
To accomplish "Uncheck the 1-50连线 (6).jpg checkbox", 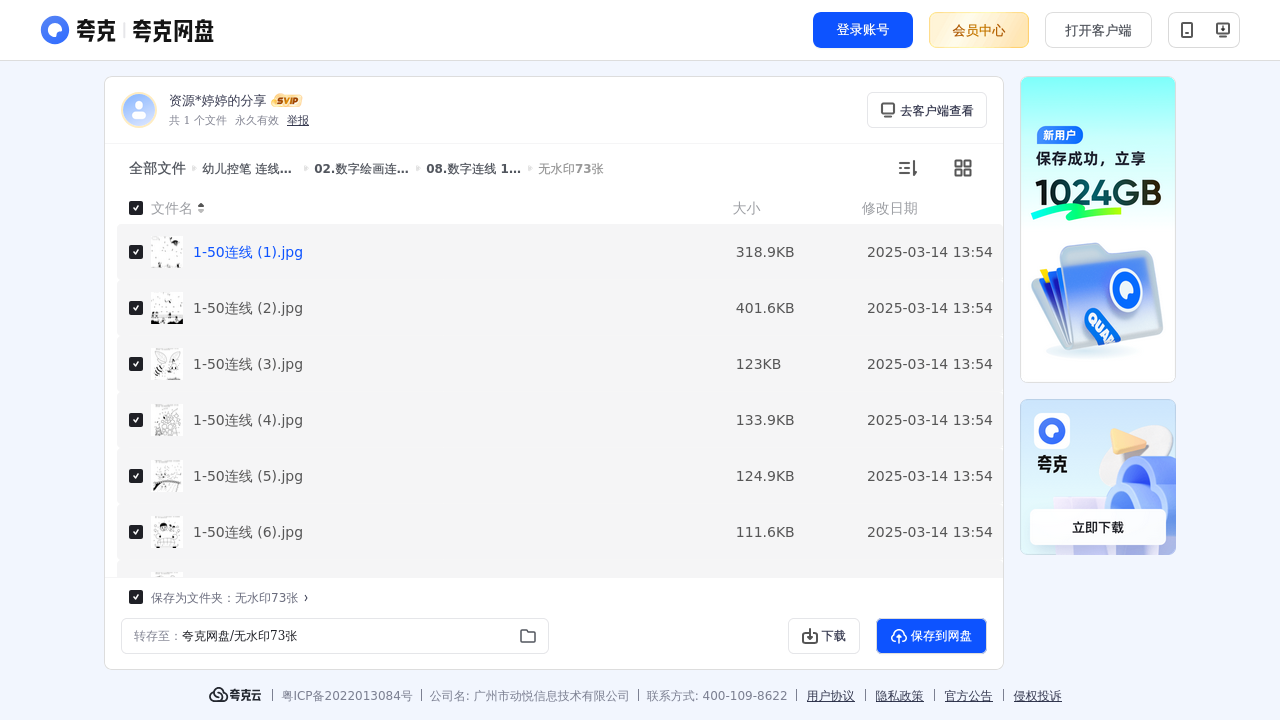I will 136,532.
